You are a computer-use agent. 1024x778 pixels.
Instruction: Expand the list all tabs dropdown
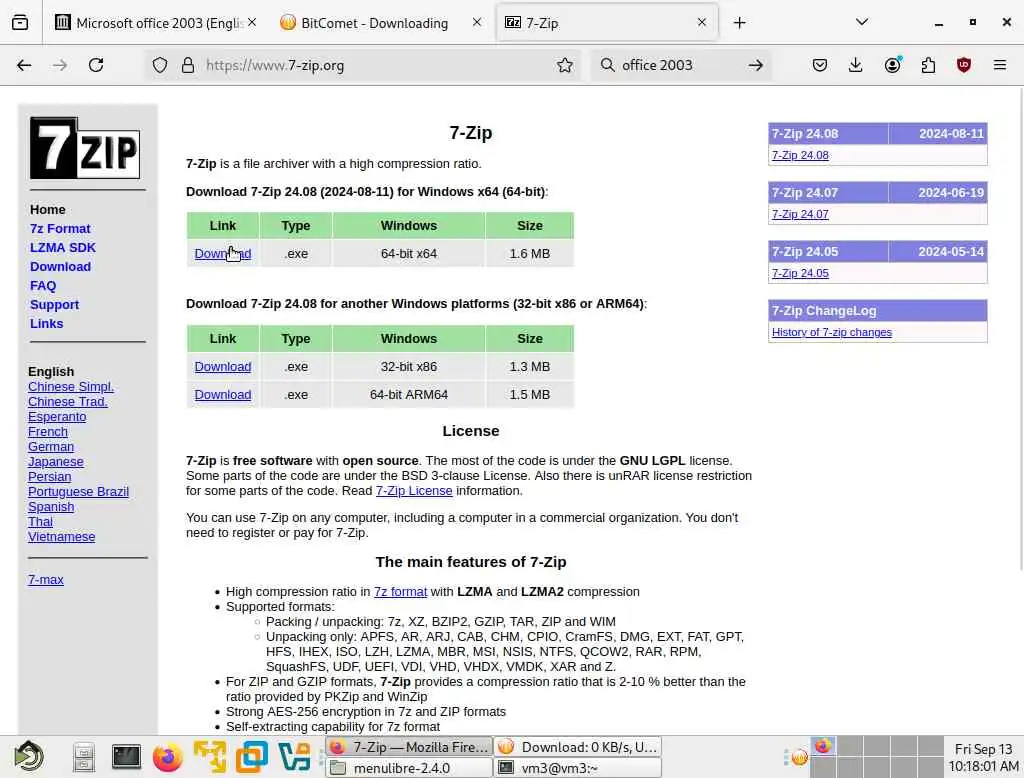pyautogui.click(x=862, y=23)
